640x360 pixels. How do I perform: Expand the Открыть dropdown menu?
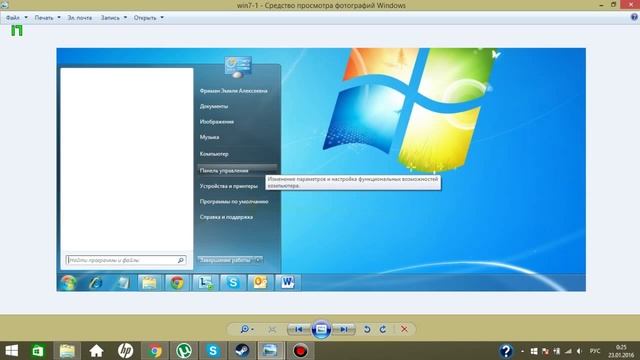coord(149,18)
